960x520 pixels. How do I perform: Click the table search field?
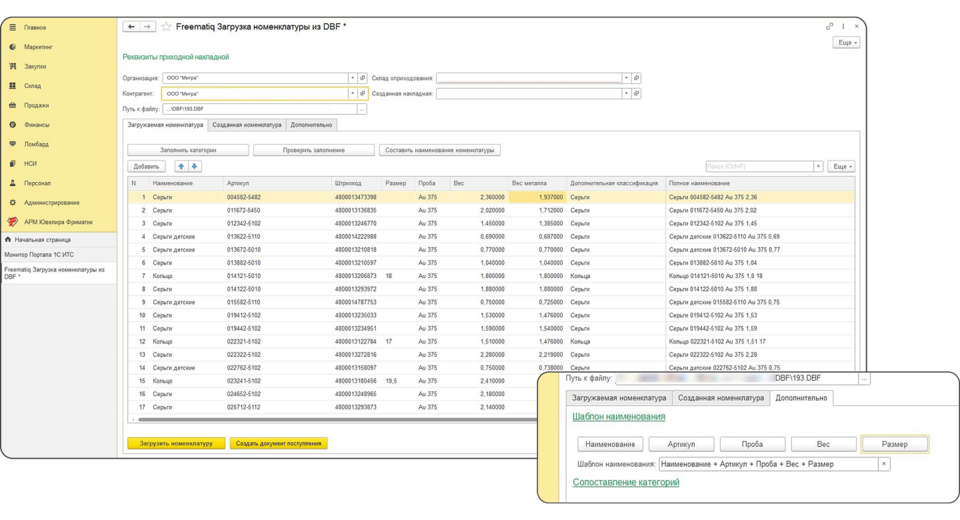tap(757, 166)
